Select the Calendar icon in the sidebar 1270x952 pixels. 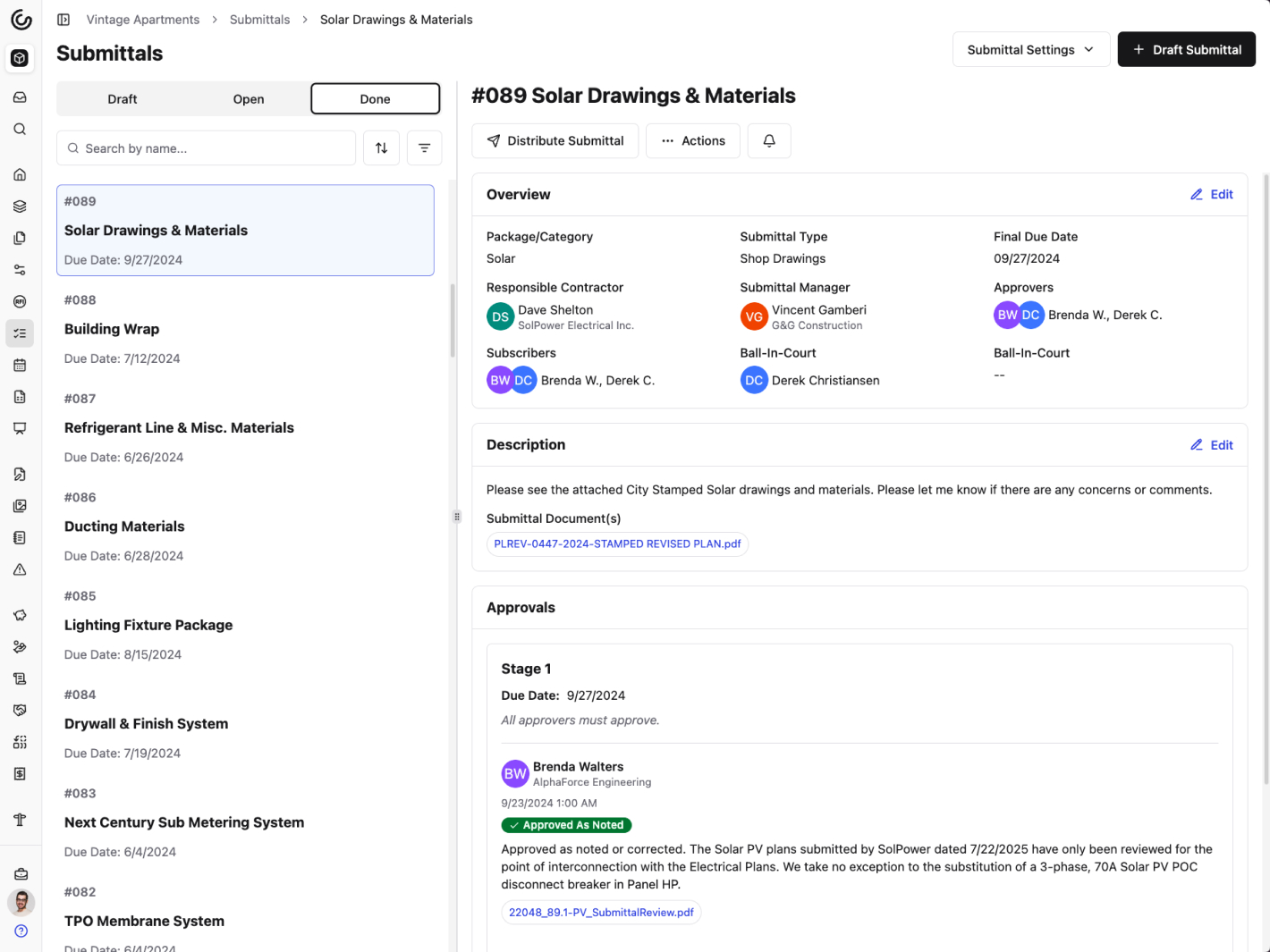[x=20, y=365]
